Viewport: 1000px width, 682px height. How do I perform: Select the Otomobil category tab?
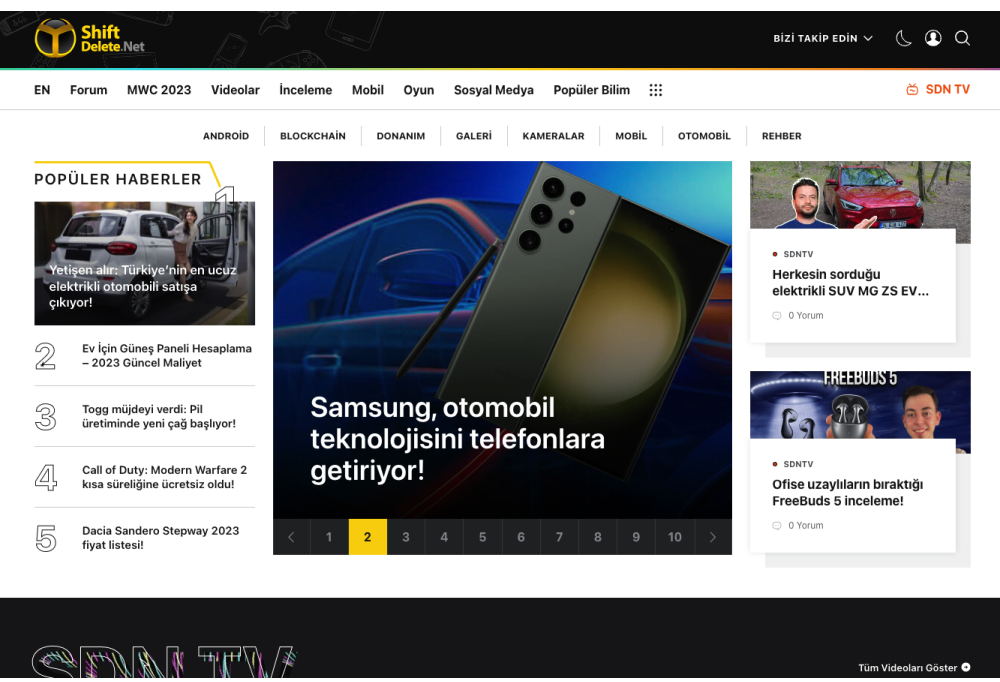tap(704, 136)
